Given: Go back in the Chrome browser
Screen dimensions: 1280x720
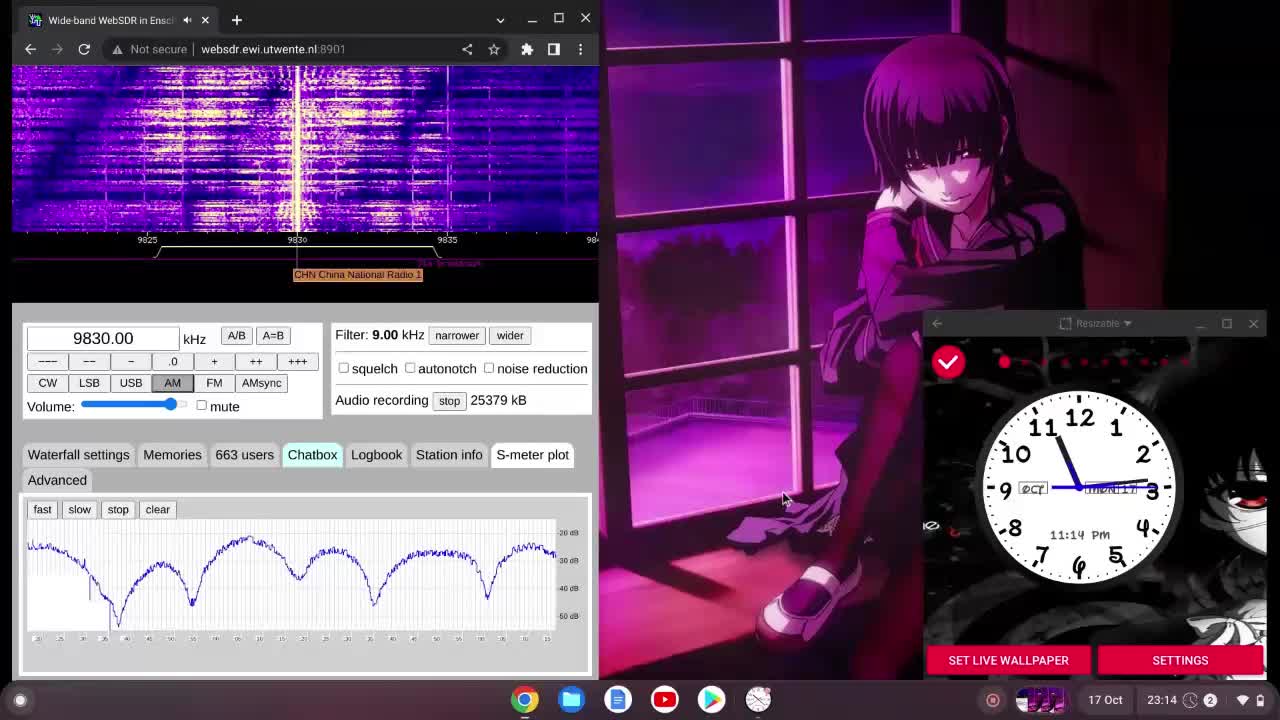Looking at the screenshot, I should [x=30, y=49].
